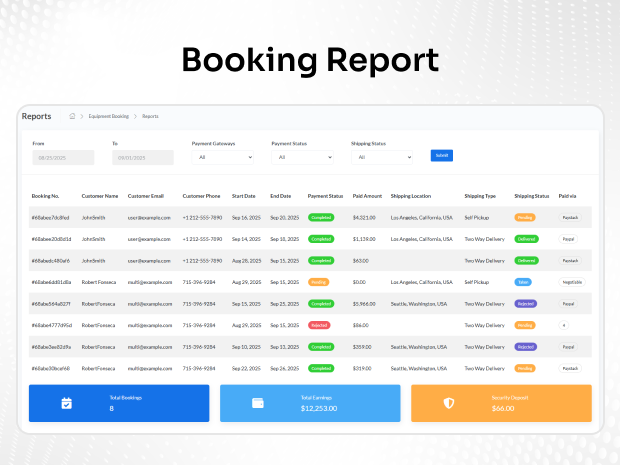Image resolution: width=620 pixels, height=465 pixels.
Task: Click the Paid Amount column header
Action: tap(367, 196)
